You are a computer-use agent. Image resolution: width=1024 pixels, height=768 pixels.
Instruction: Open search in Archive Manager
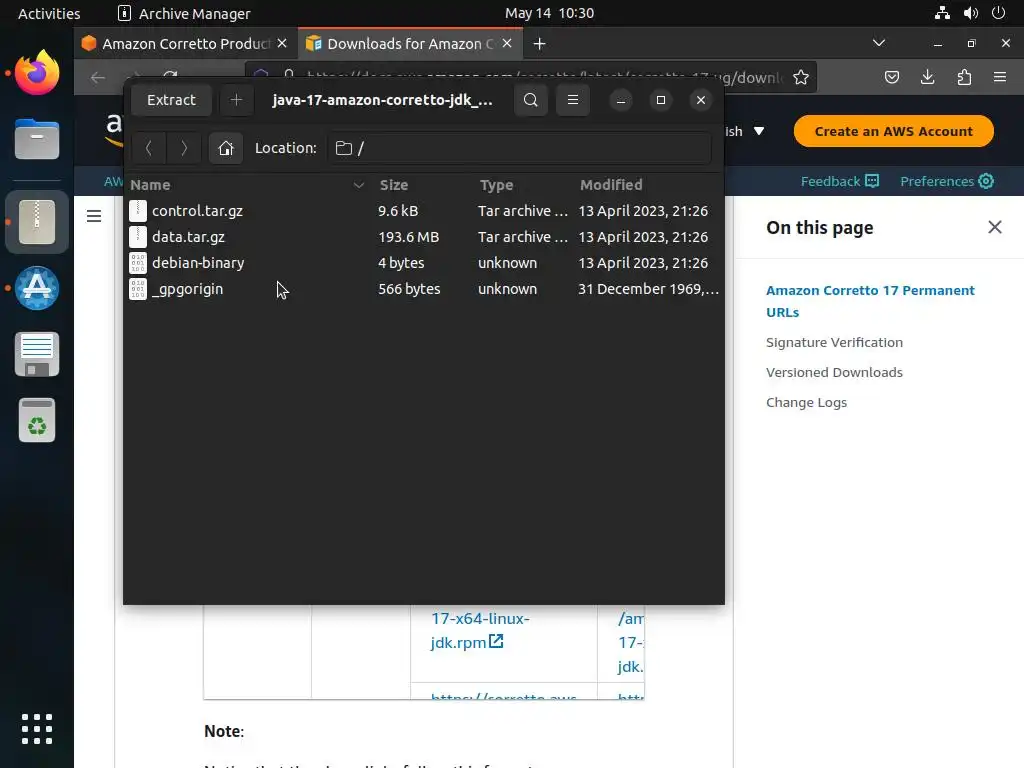coord(531,100)
